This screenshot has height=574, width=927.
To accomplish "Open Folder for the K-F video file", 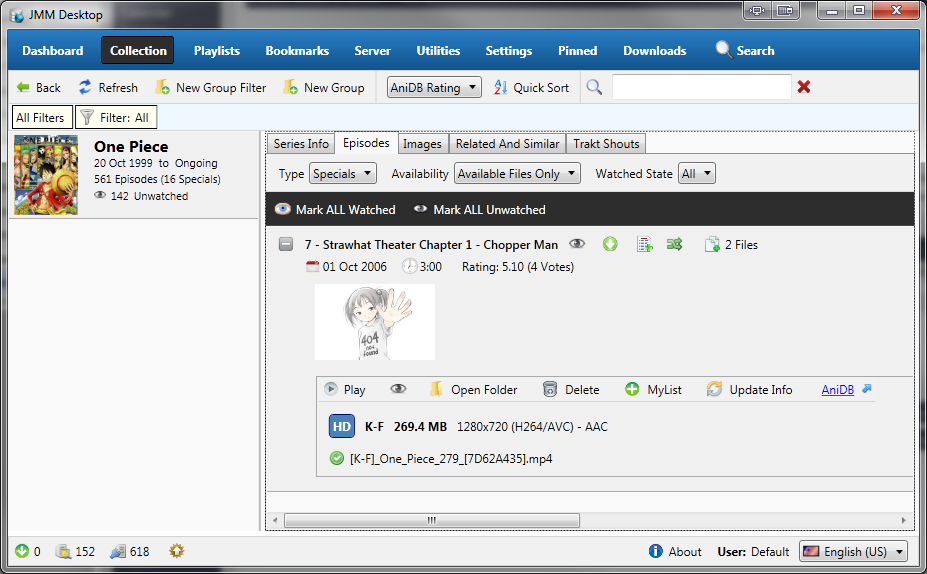I will (x=473, y=390).
